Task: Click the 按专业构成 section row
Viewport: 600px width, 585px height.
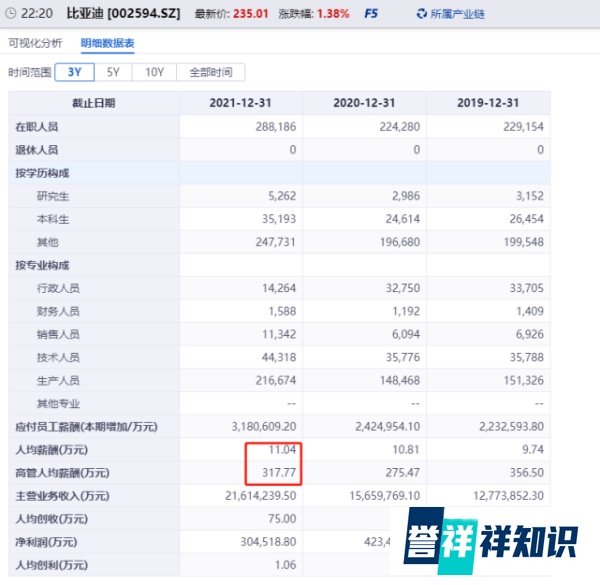Action: pyautogui.click(x=279, y=265)
